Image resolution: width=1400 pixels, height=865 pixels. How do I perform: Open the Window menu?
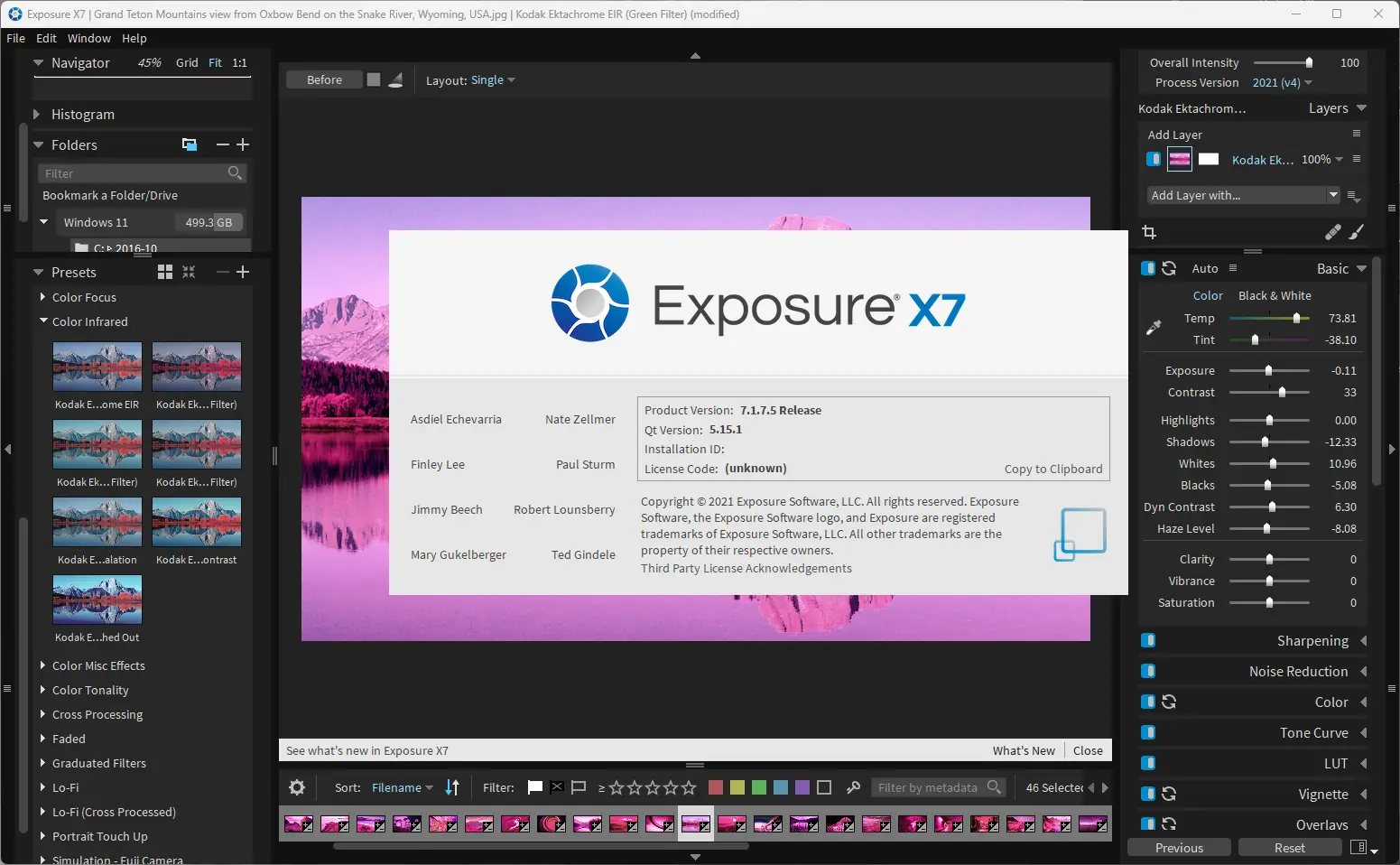89,38
